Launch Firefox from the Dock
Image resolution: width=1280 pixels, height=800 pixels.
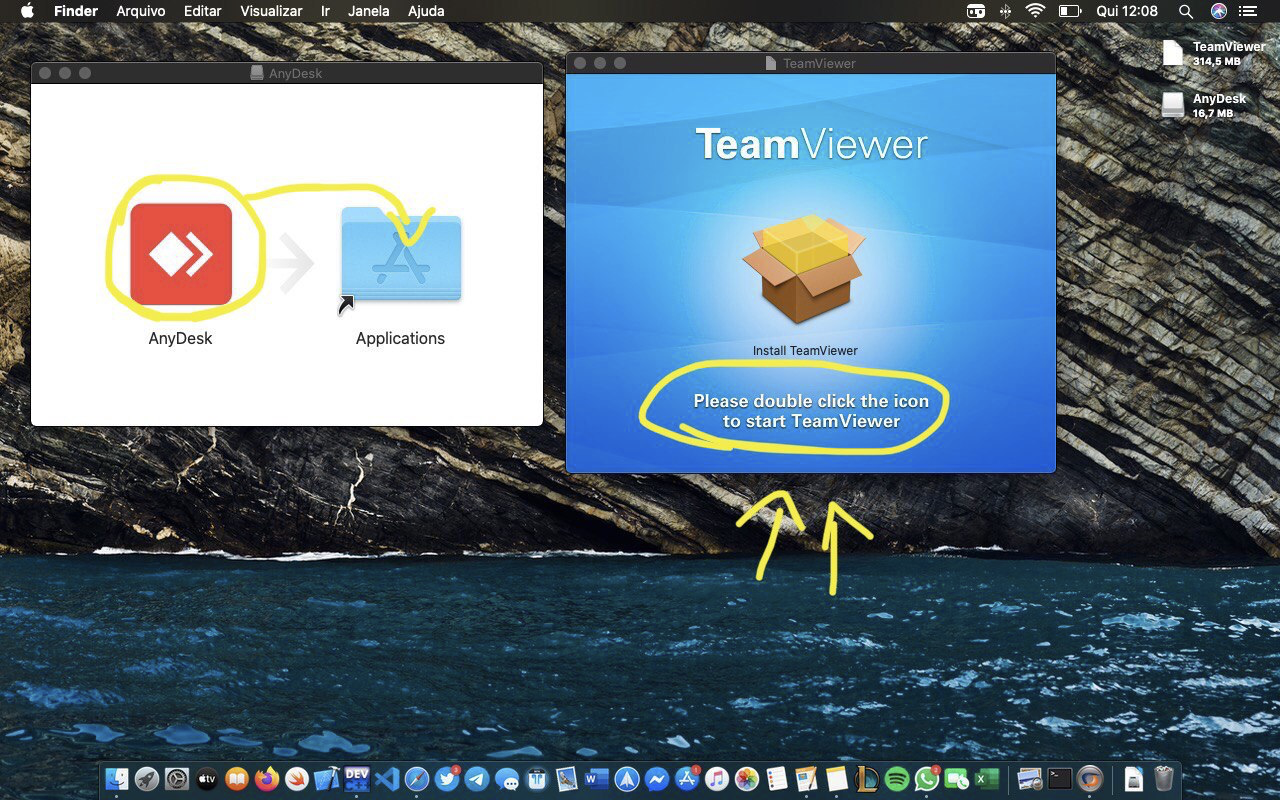click(x=267, y=779)
